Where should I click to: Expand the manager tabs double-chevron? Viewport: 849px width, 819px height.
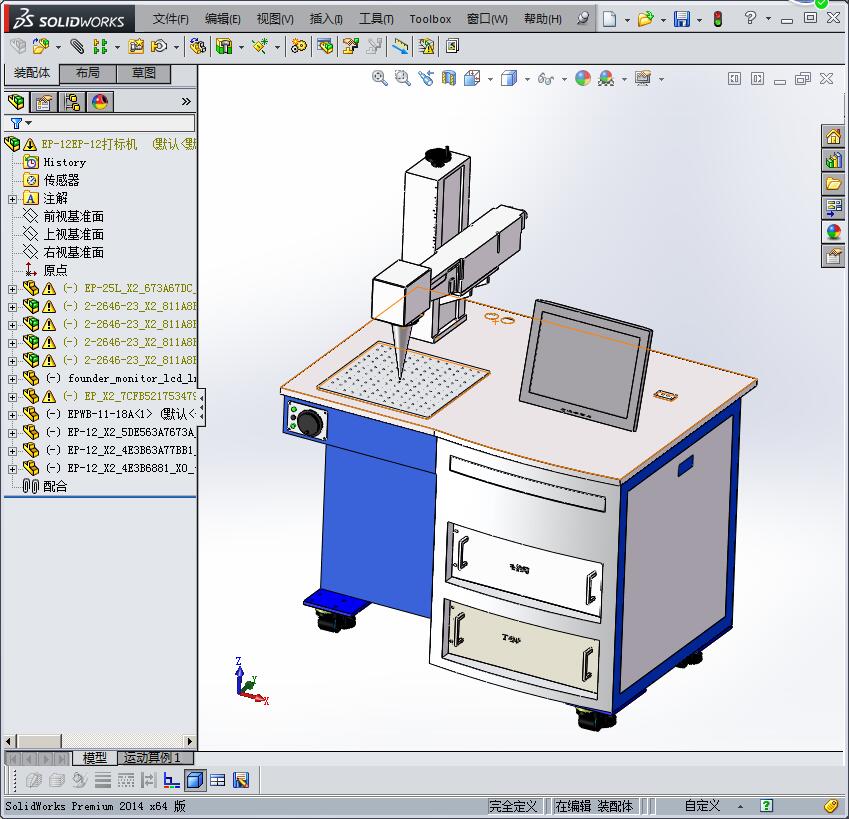(186, 102)
